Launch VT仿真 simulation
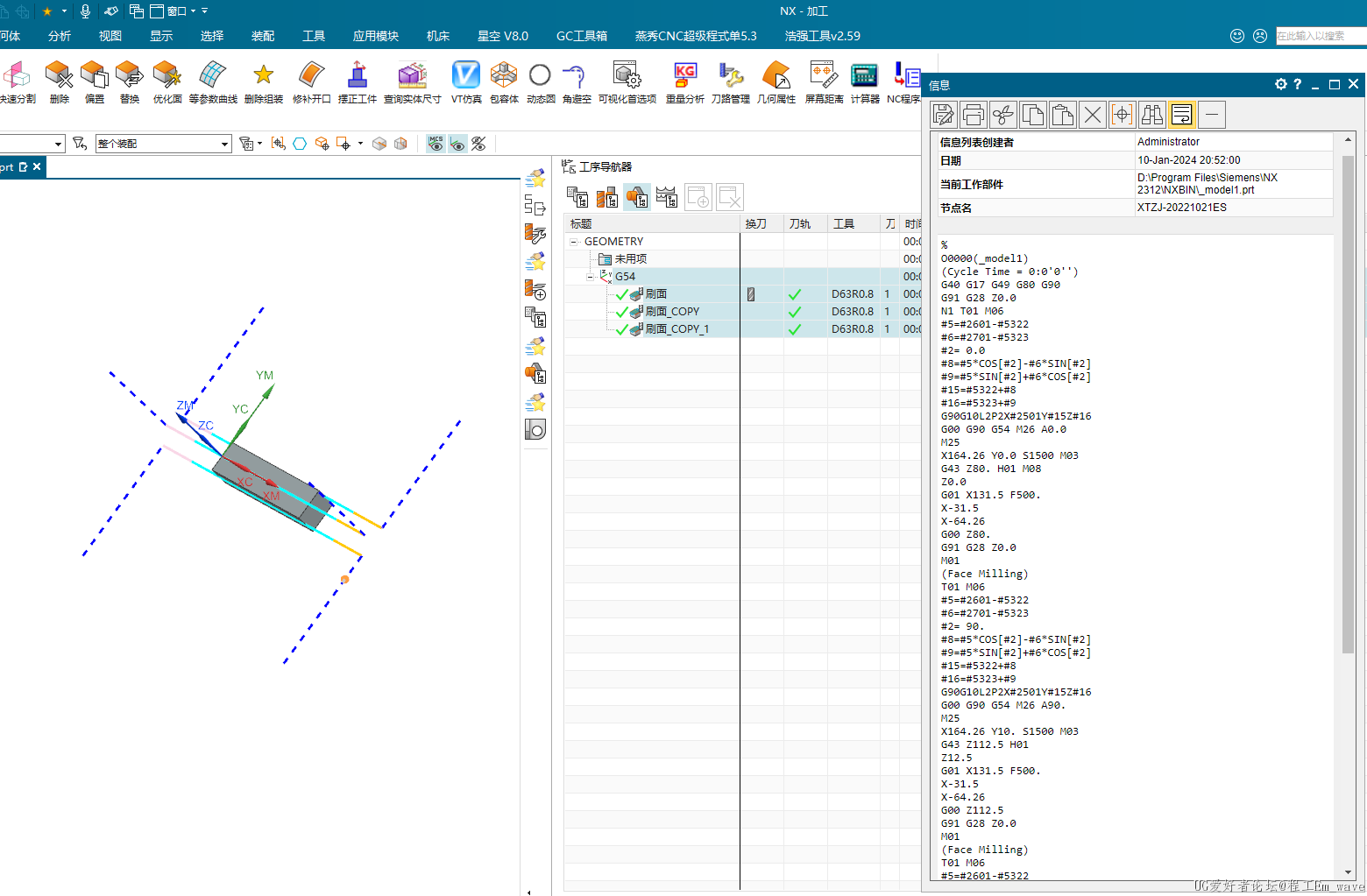 pos(466,81)
